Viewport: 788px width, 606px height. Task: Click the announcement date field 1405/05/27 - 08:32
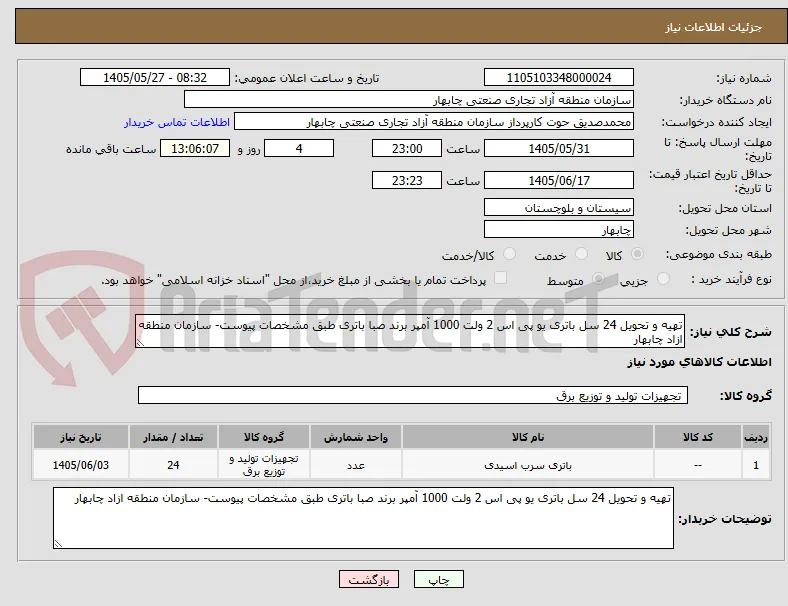click(x=155, y=77)
